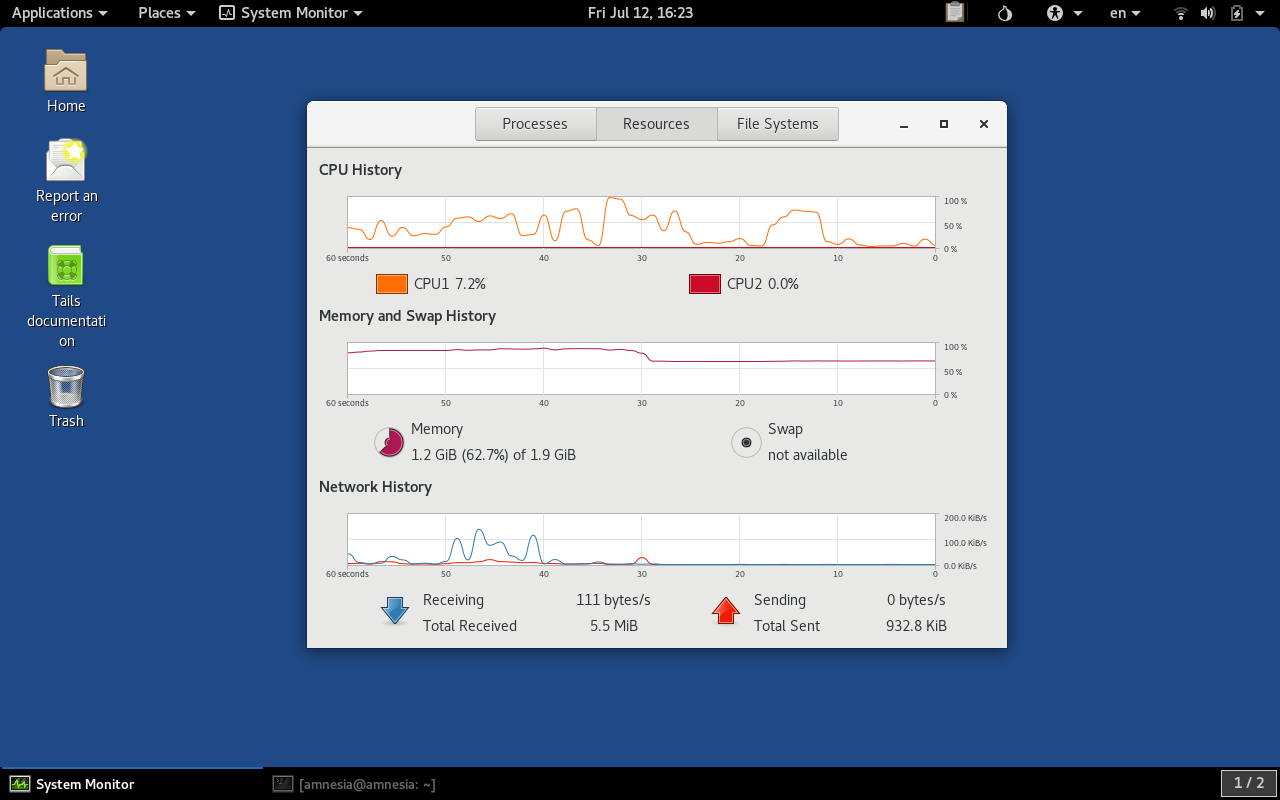The width and height of the screenshot is (1280, 800).
Task: Open the File Systems tab
Action: point(777,123)
